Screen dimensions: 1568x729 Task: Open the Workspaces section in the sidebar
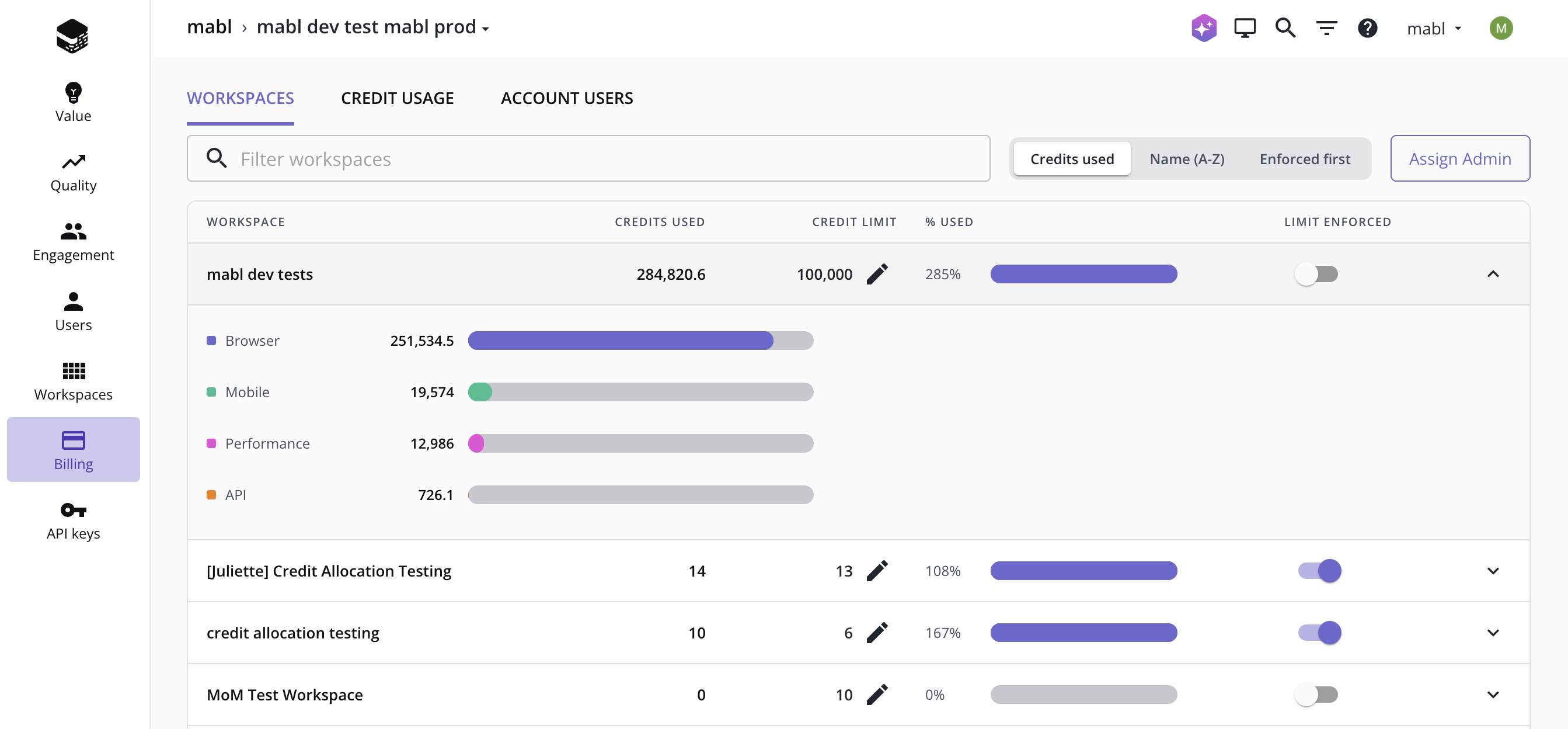coord(73,381)
